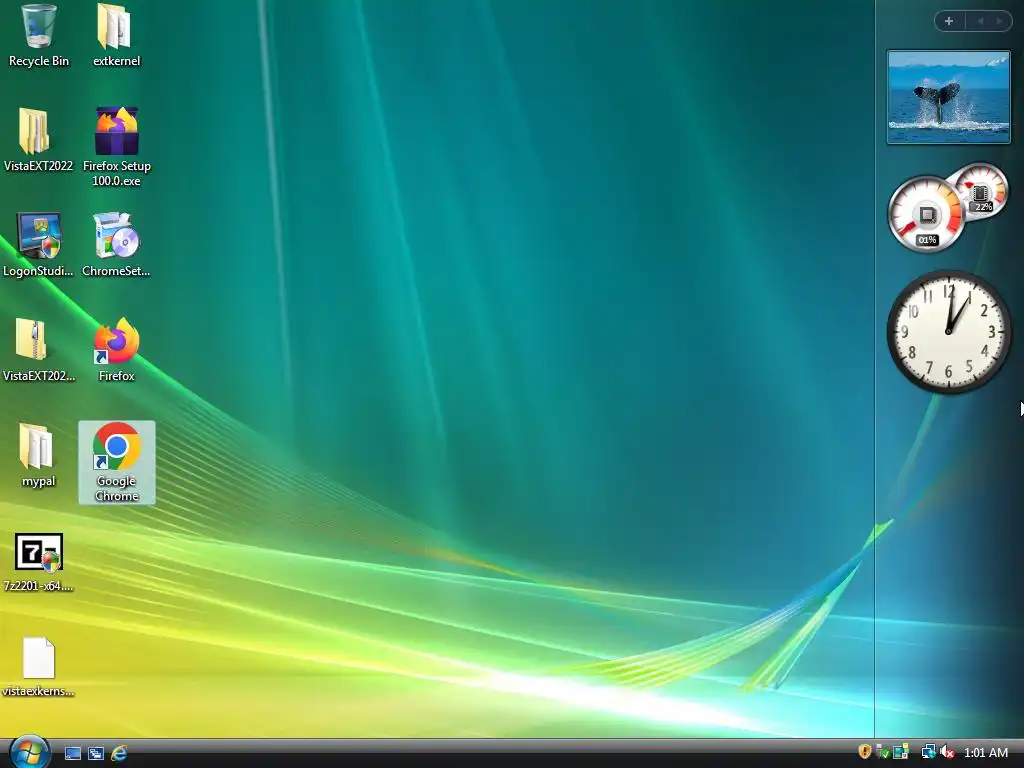This screenshot has width=1024, height=768.
Task: Launch Internet Explorer from Quick Launch
Action: tap(119, 754)
